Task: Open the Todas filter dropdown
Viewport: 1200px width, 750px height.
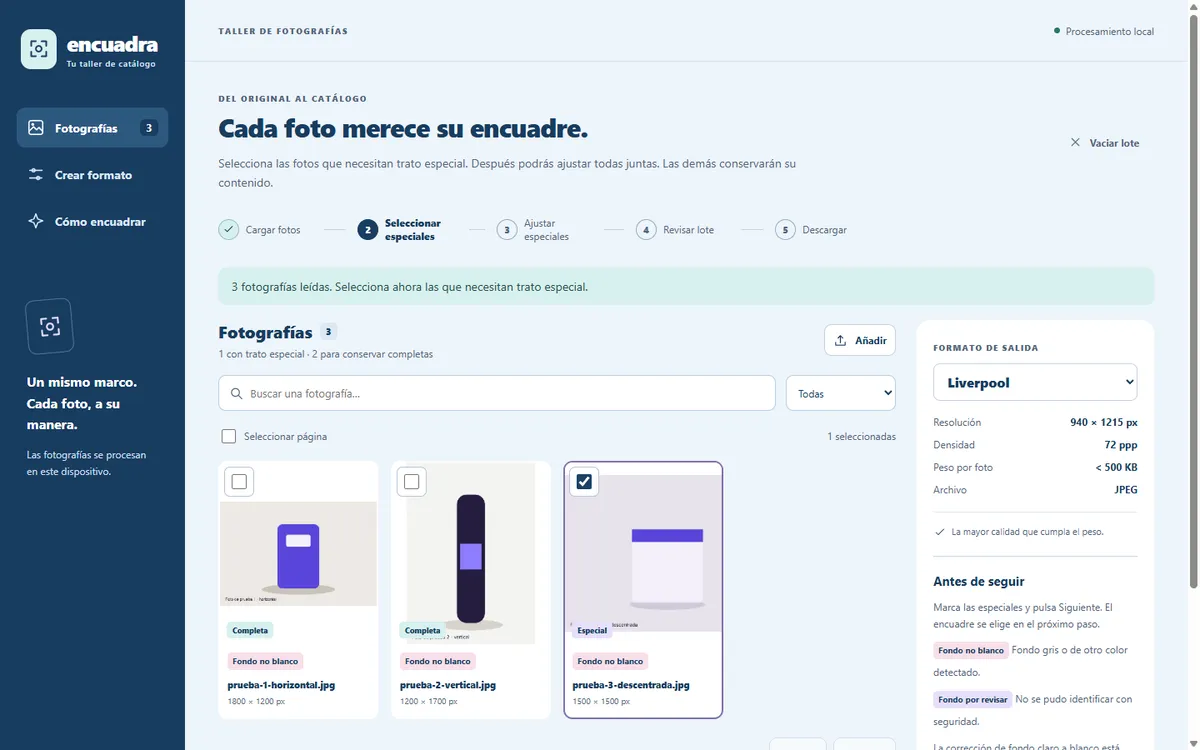Action: 841,393
